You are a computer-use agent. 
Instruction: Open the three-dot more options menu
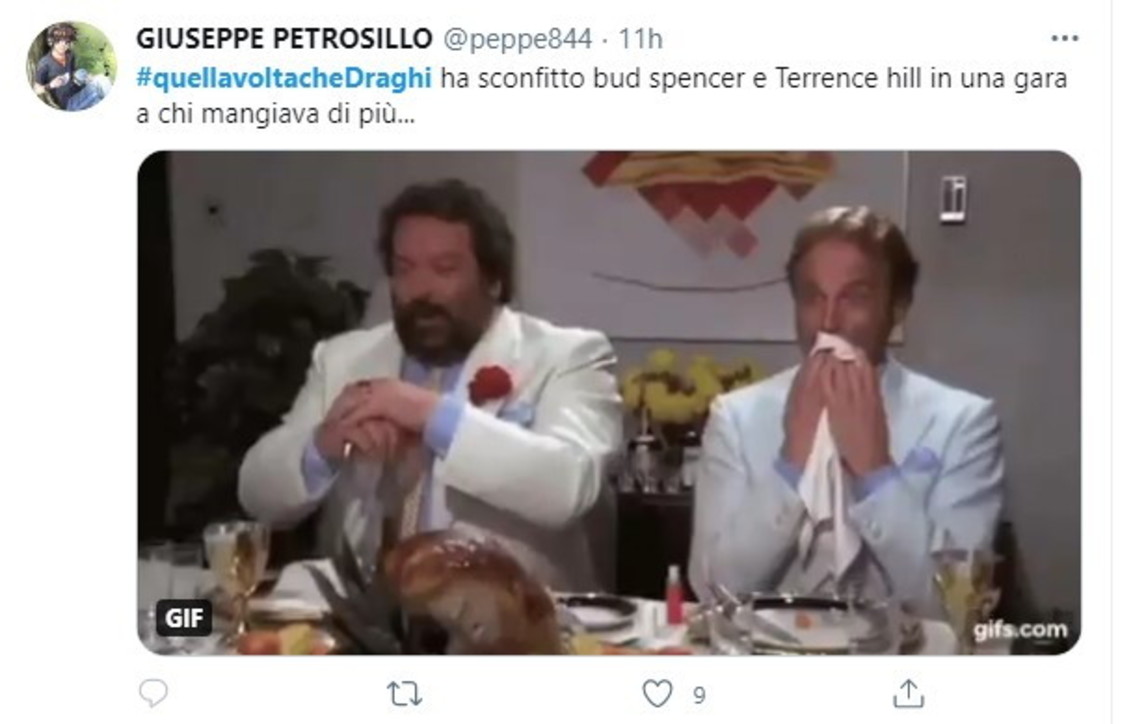point(1064,39)
